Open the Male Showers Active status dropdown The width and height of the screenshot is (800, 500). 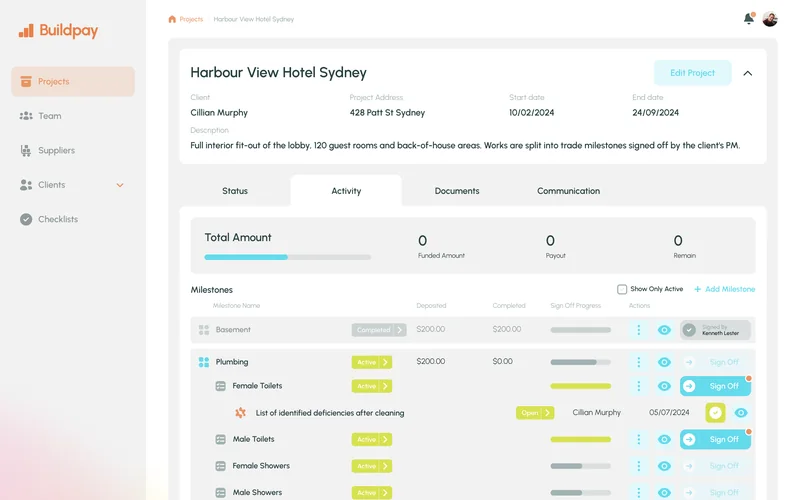point(371,492)
